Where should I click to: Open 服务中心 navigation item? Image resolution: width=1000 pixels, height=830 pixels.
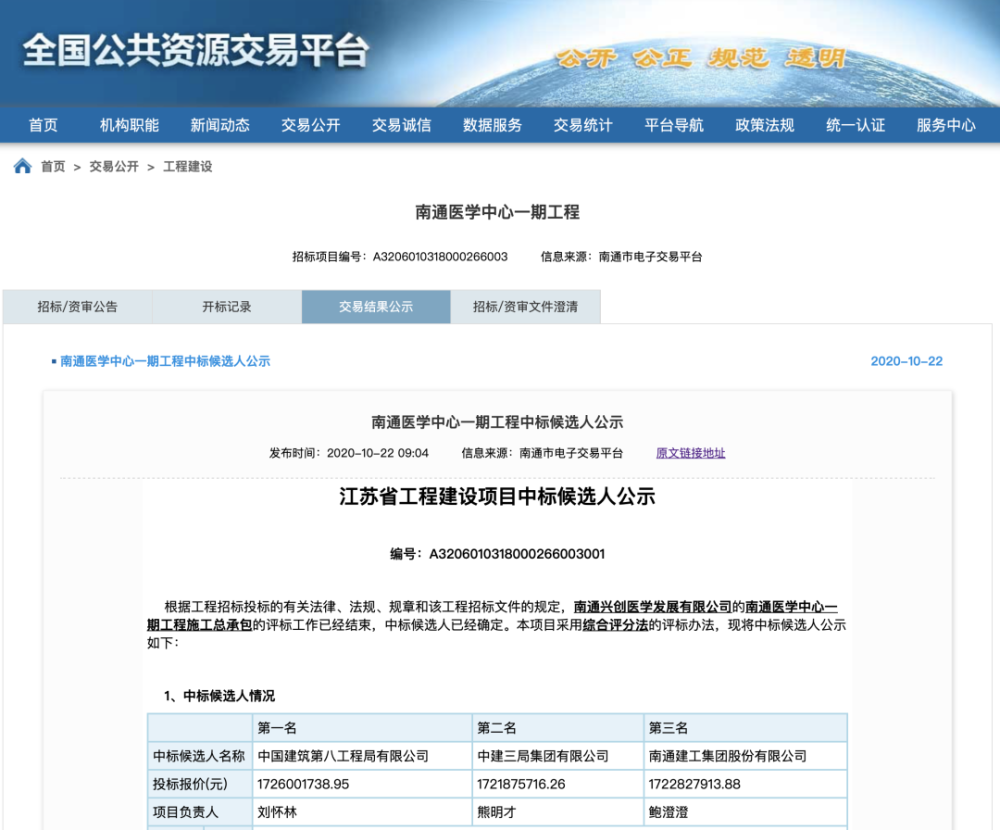coord(946,125)
